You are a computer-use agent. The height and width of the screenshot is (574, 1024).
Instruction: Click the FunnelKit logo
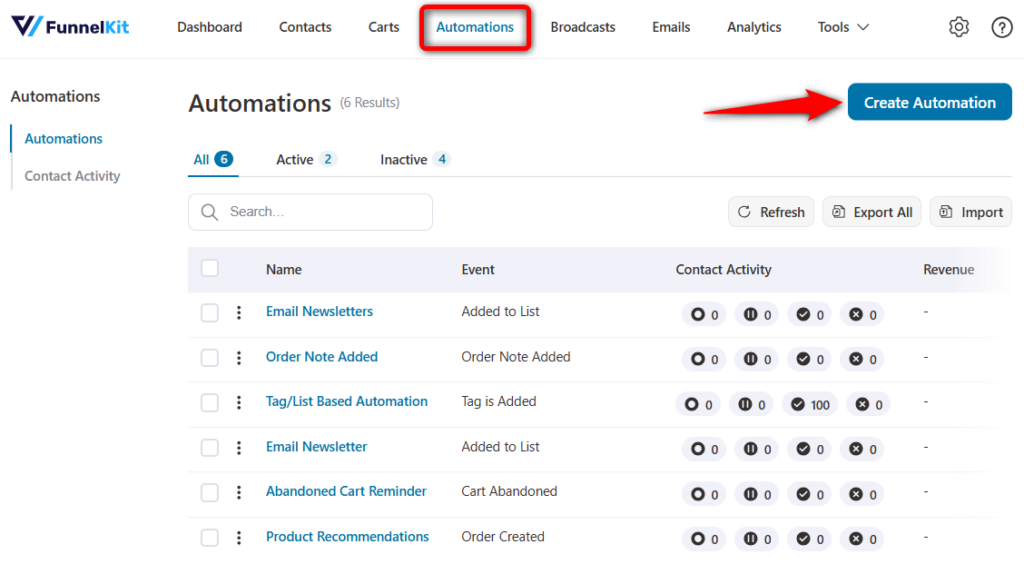tap(71, 27)
